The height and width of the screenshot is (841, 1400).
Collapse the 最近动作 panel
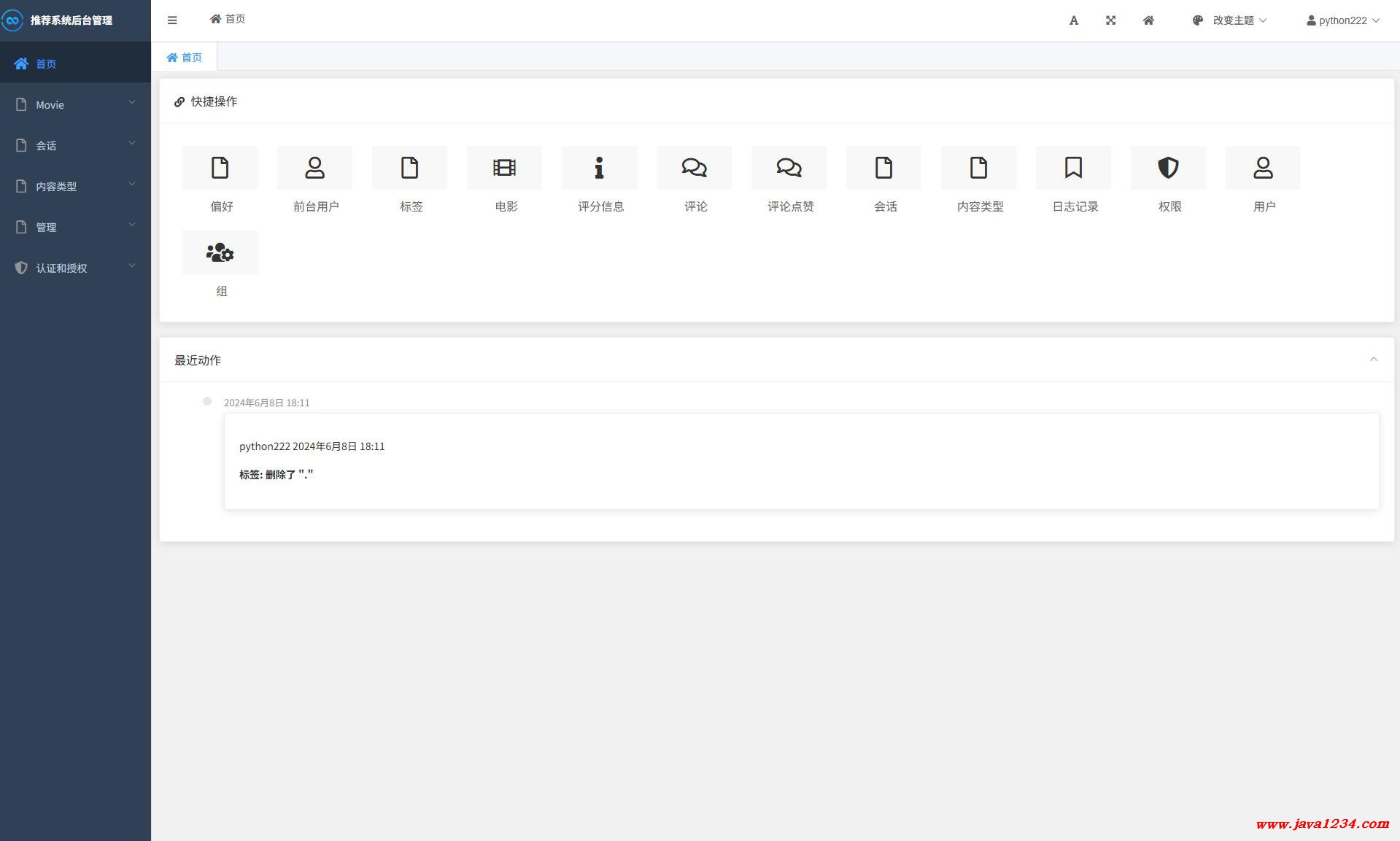[1373, 359]
